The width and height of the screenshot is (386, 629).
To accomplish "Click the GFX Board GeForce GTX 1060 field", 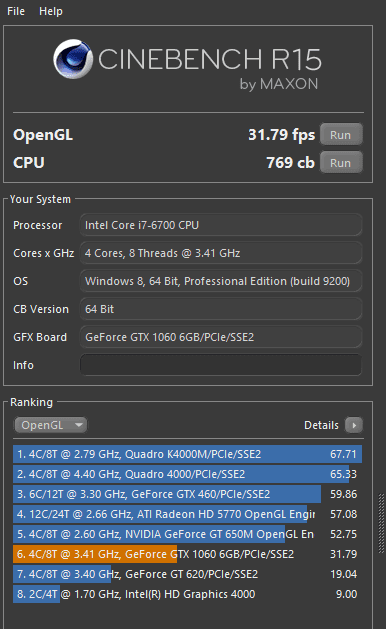I will [x=221, y=337].
